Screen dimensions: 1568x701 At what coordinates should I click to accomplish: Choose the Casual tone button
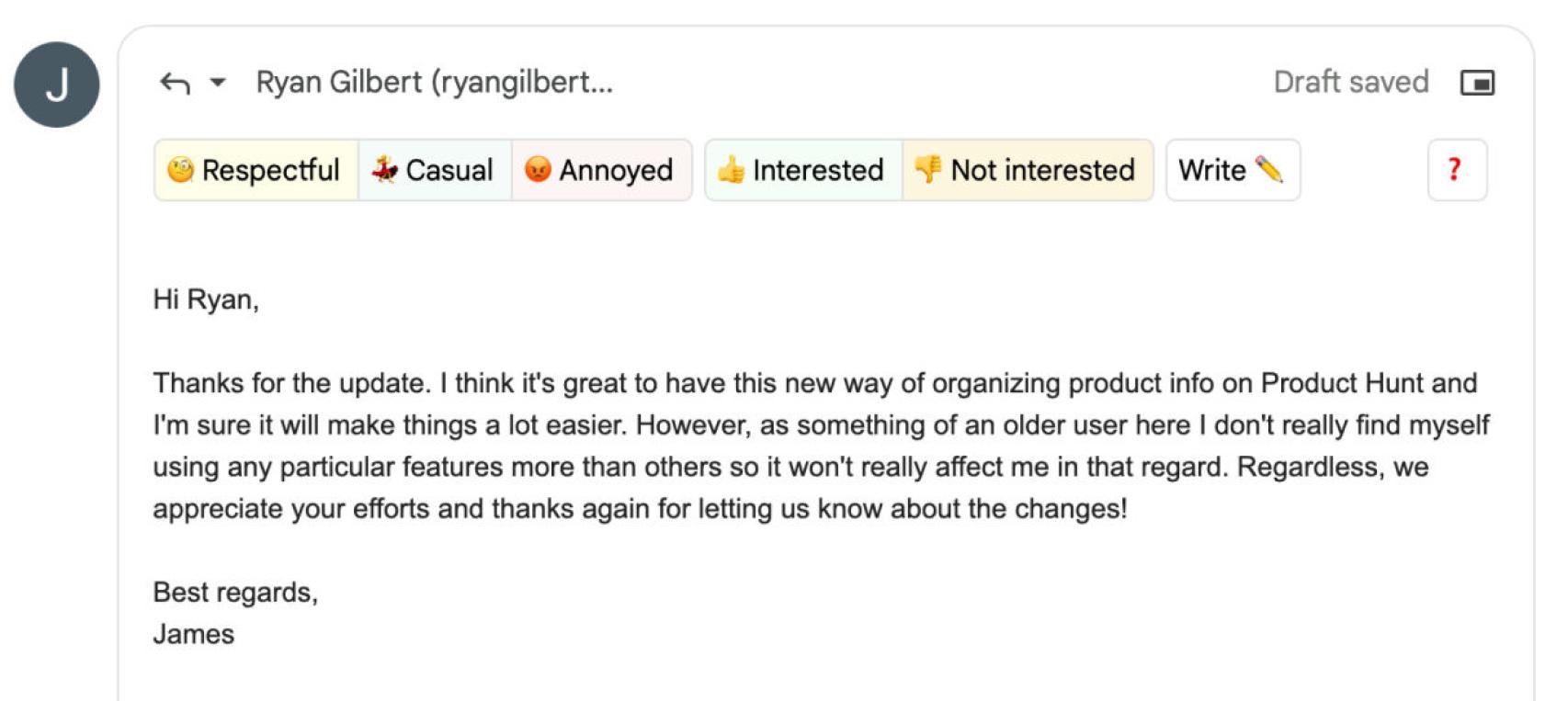[434, 170]
